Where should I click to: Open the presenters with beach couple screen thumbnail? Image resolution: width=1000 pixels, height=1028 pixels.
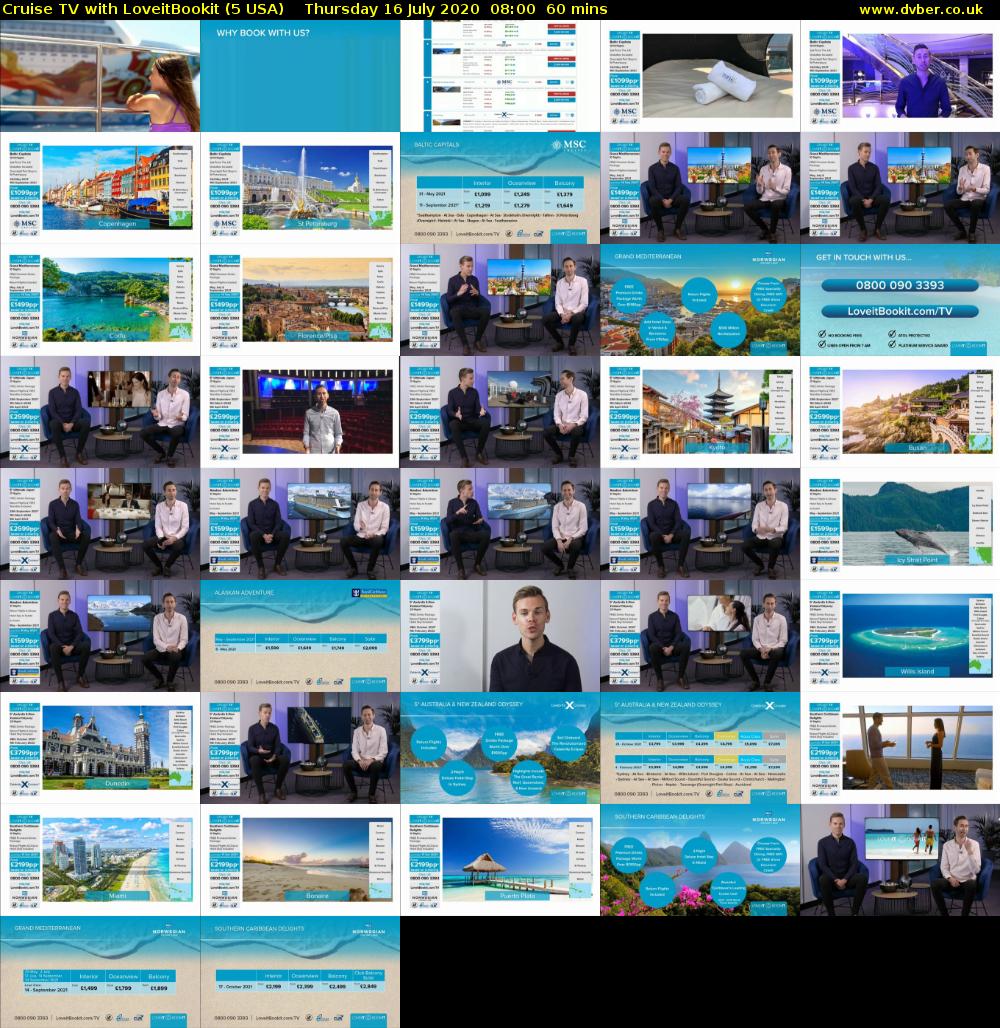coord(900,860)
